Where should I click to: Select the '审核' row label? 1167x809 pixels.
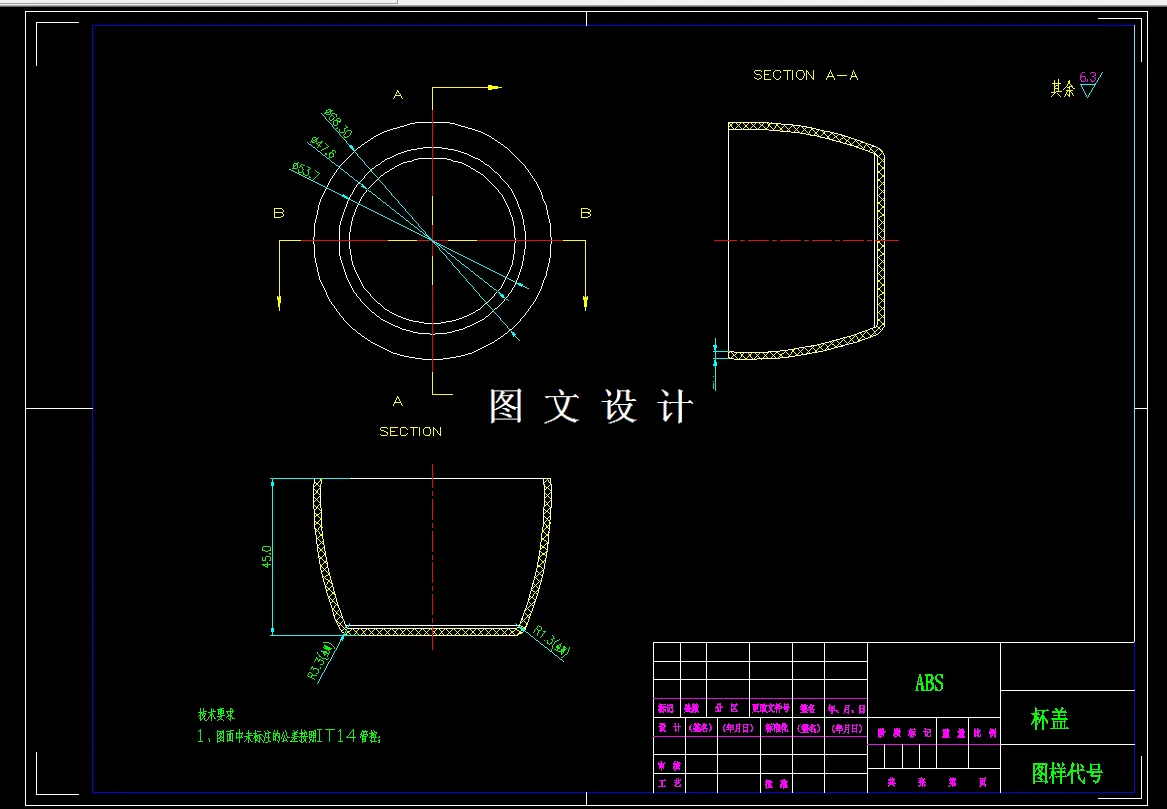tap(669, 765)
